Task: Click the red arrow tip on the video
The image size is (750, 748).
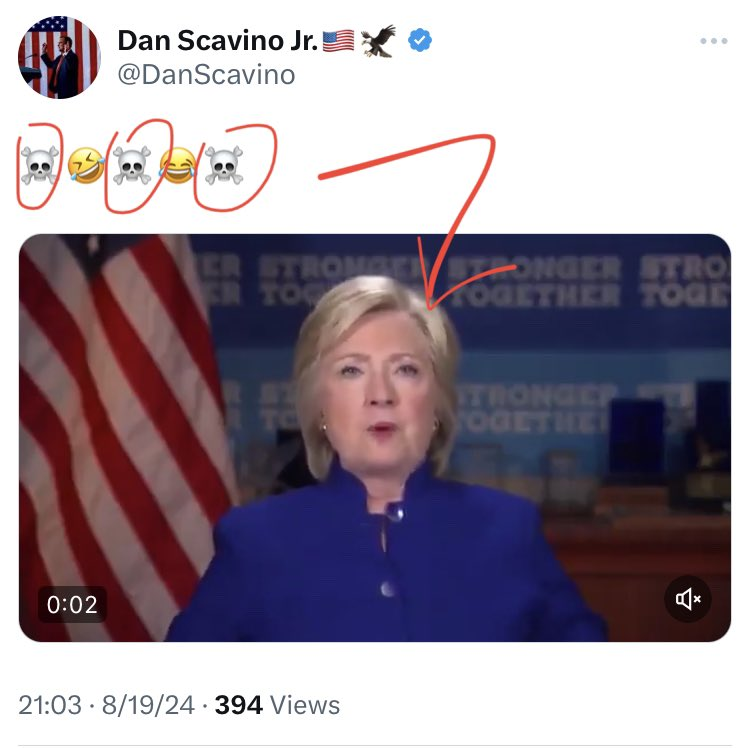Action: coord(428,304)
